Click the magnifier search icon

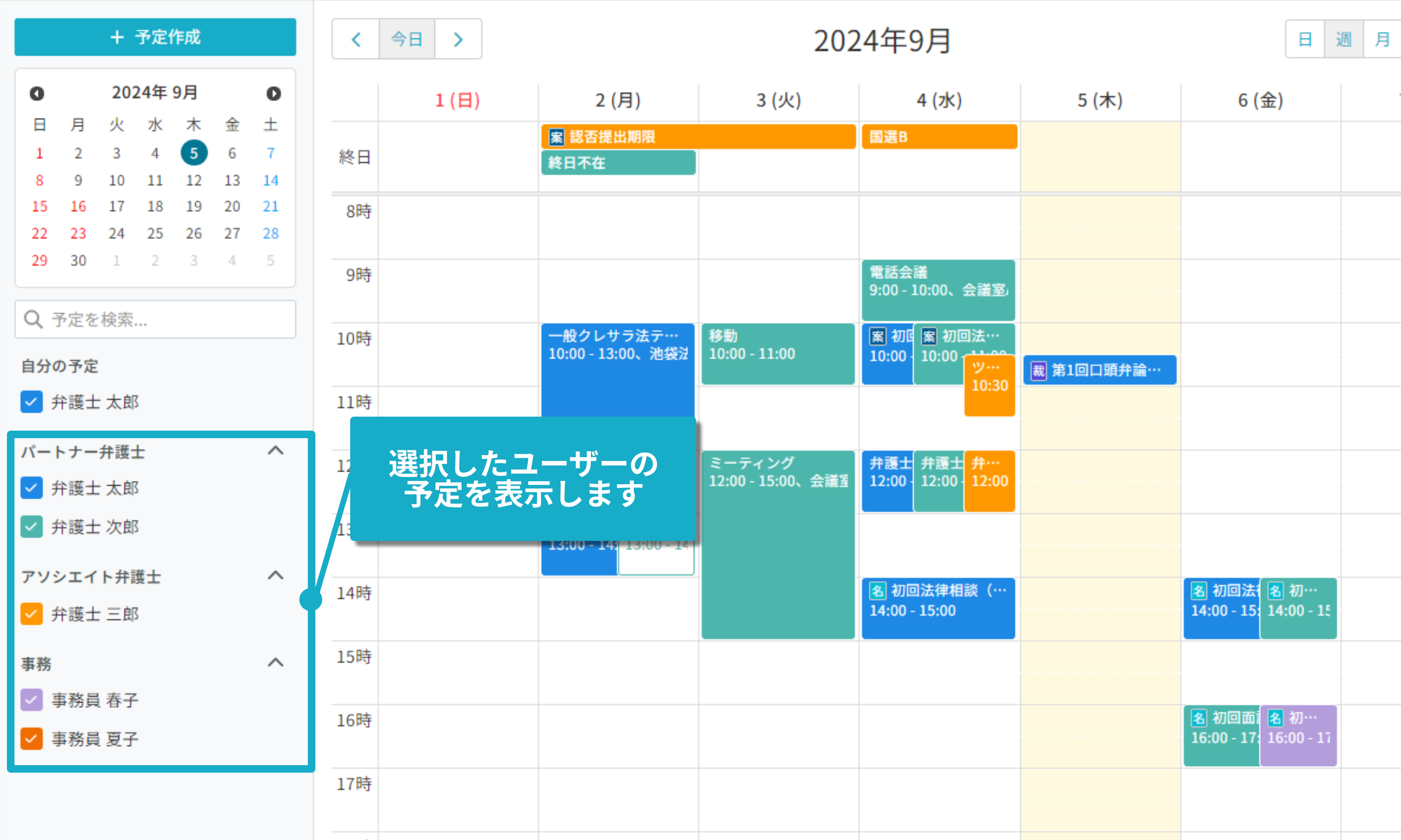pyautogui.click(x=33, y=319)
